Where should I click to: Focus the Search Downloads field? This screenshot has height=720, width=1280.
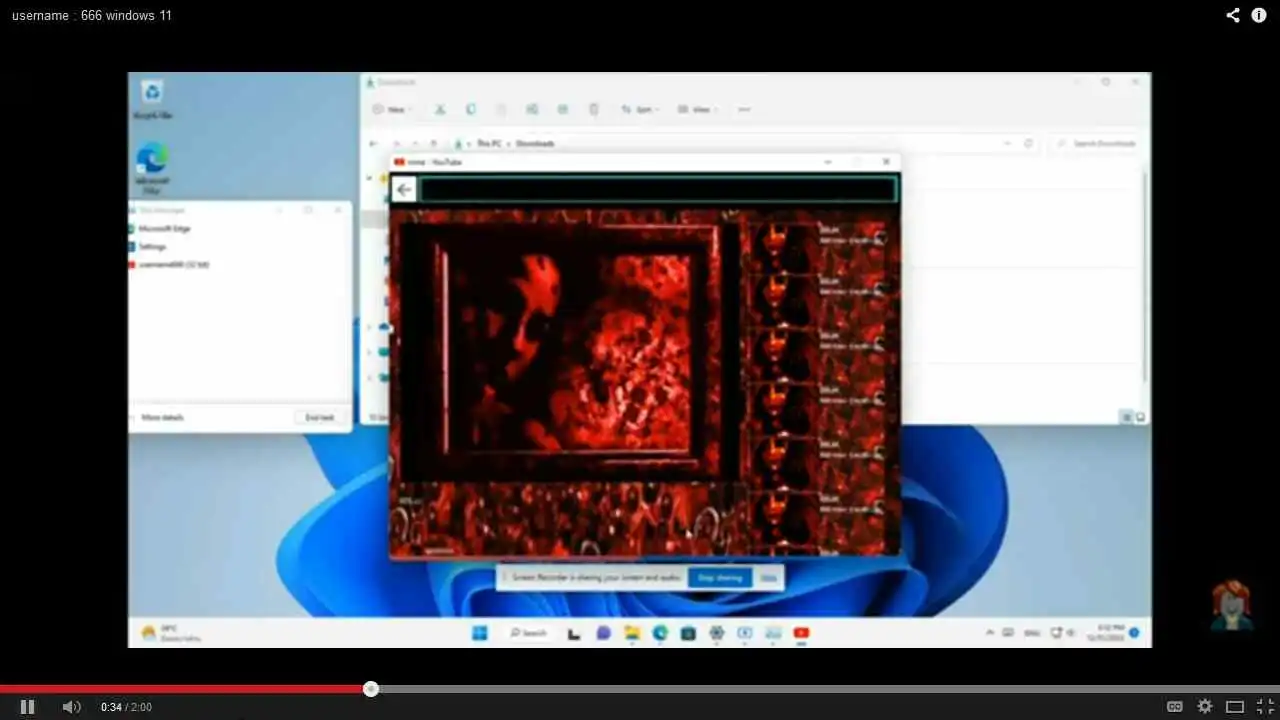[x=1096, y=144]
